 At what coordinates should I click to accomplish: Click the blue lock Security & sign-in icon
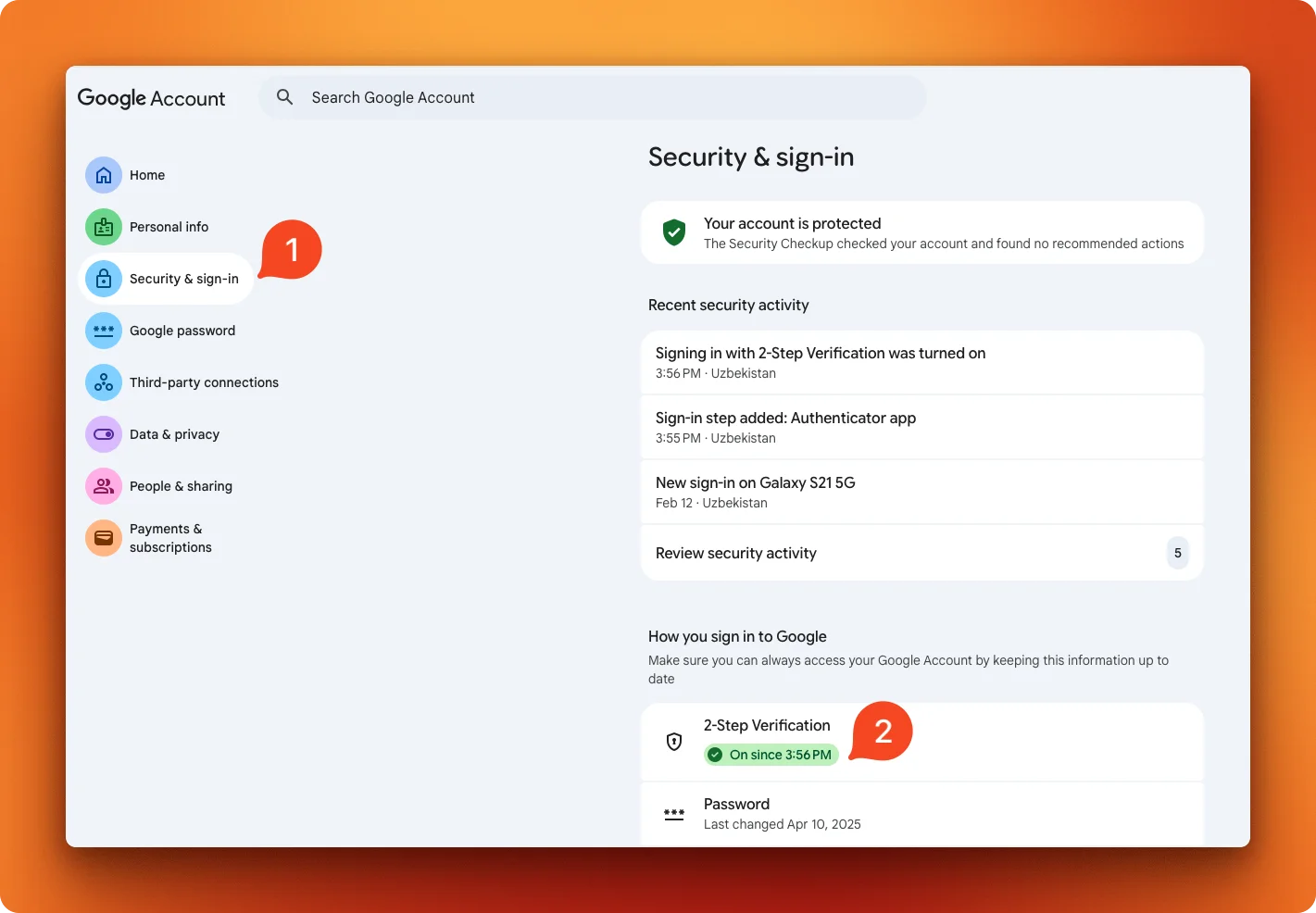coord(103,278)
